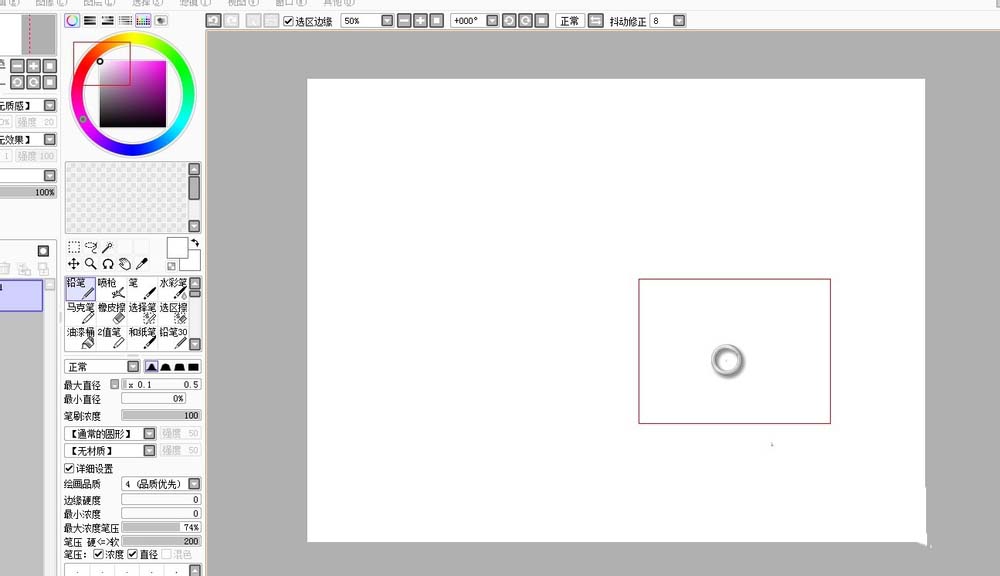Screen dimensions: 1000x576
Task: Select the magic wand tool
Action: pos(108,247)
